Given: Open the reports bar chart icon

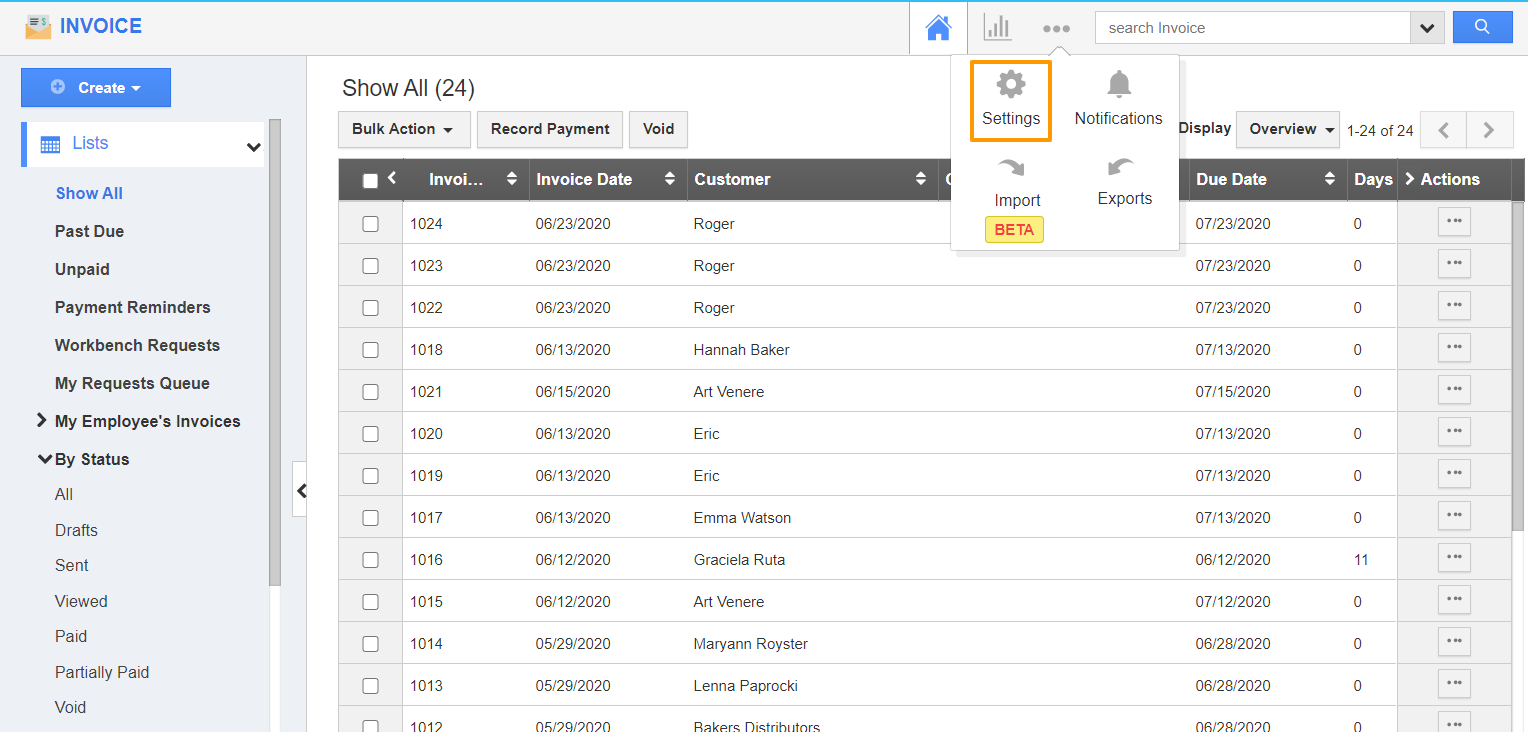Looking at the screenshot, I should [x=997, y=28].
